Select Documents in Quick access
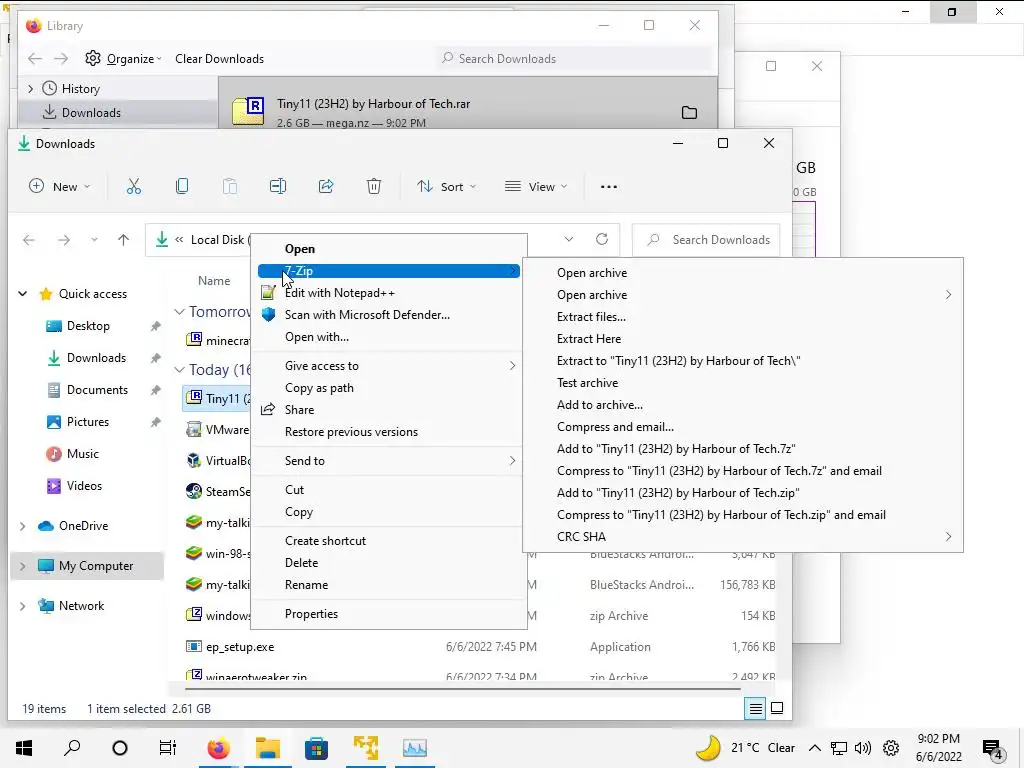Screen dimensions: 1024x768 (x=97, y=390)
